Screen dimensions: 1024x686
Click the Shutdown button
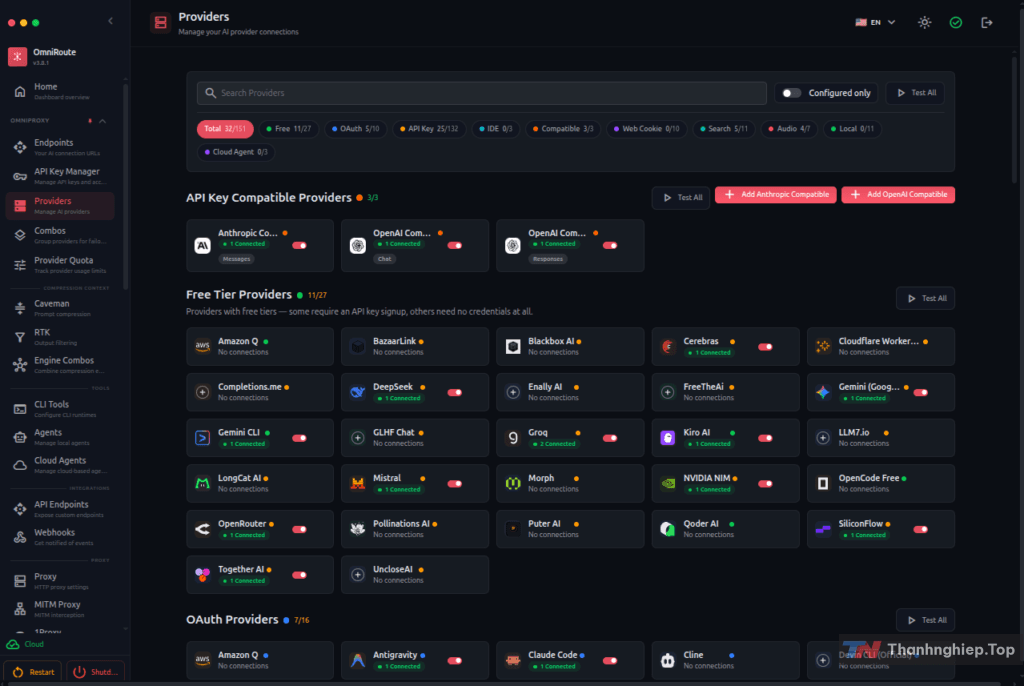coord(95,672)
